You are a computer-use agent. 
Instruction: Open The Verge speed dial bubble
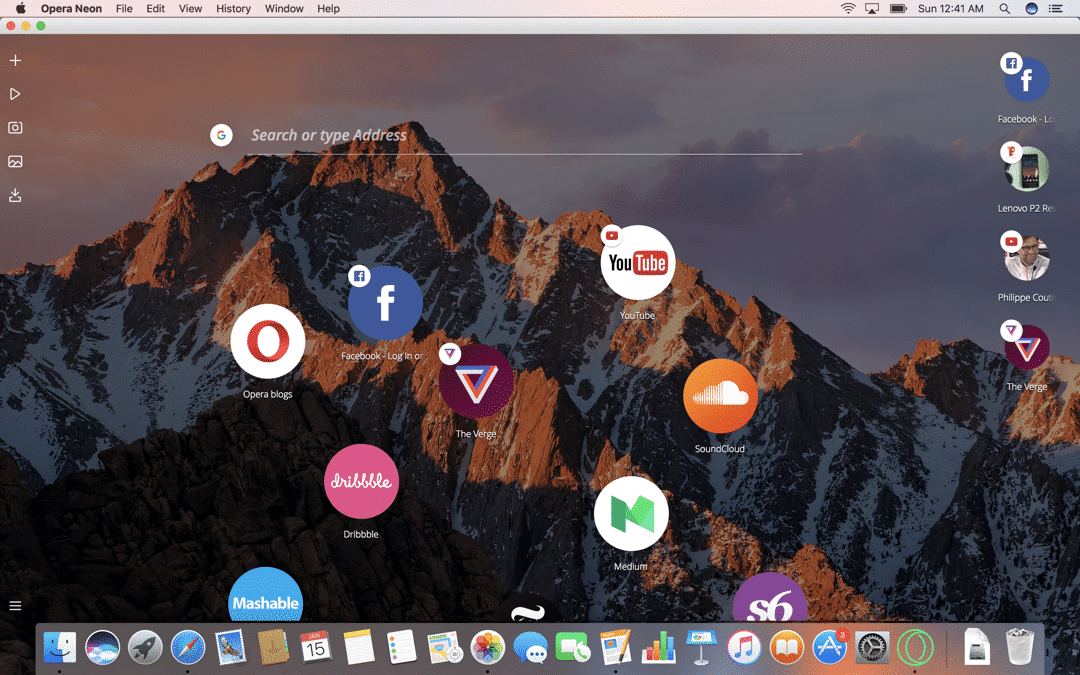click(476, 381)
